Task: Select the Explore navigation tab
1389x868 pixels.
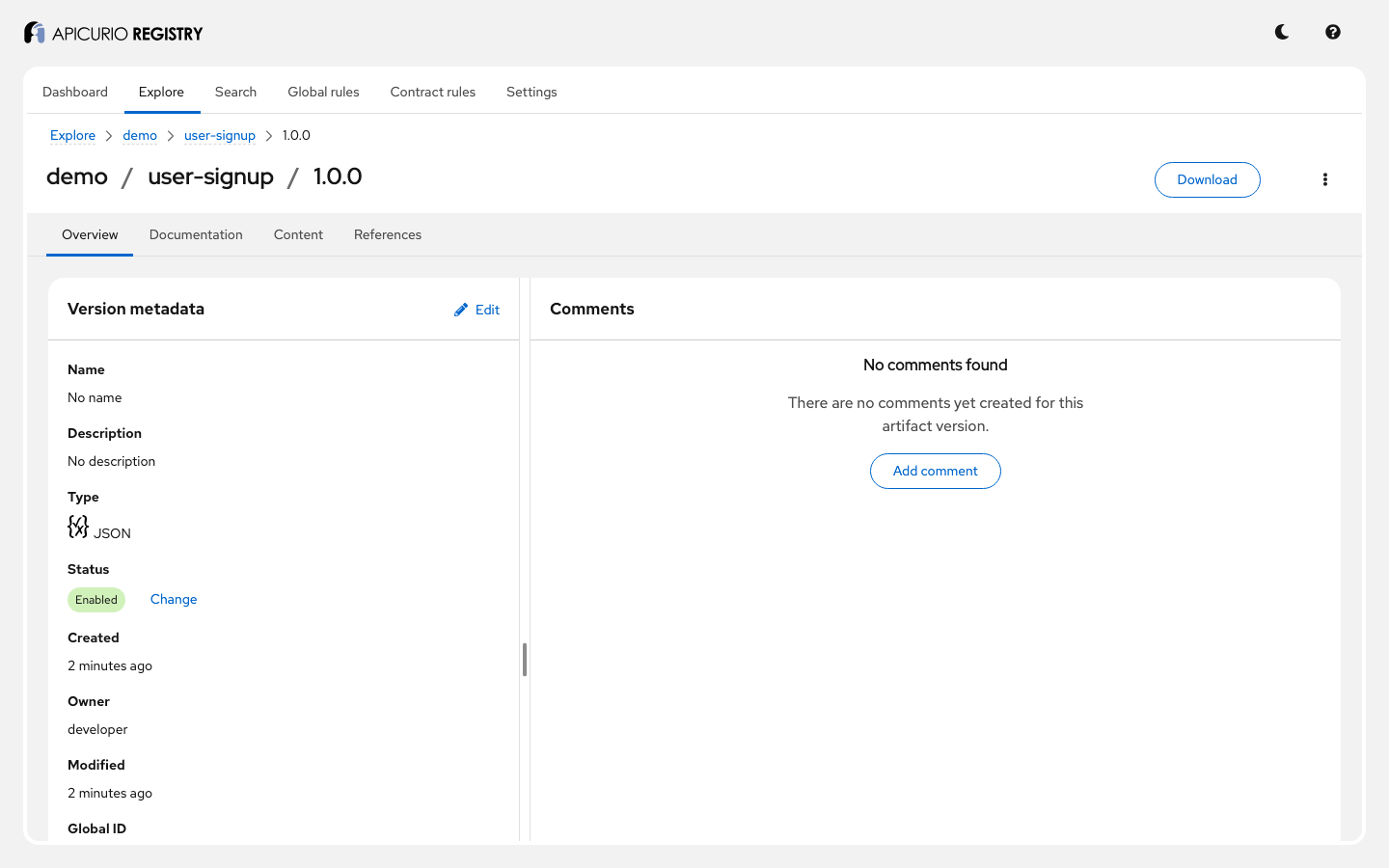Action: tap(161, 92)
